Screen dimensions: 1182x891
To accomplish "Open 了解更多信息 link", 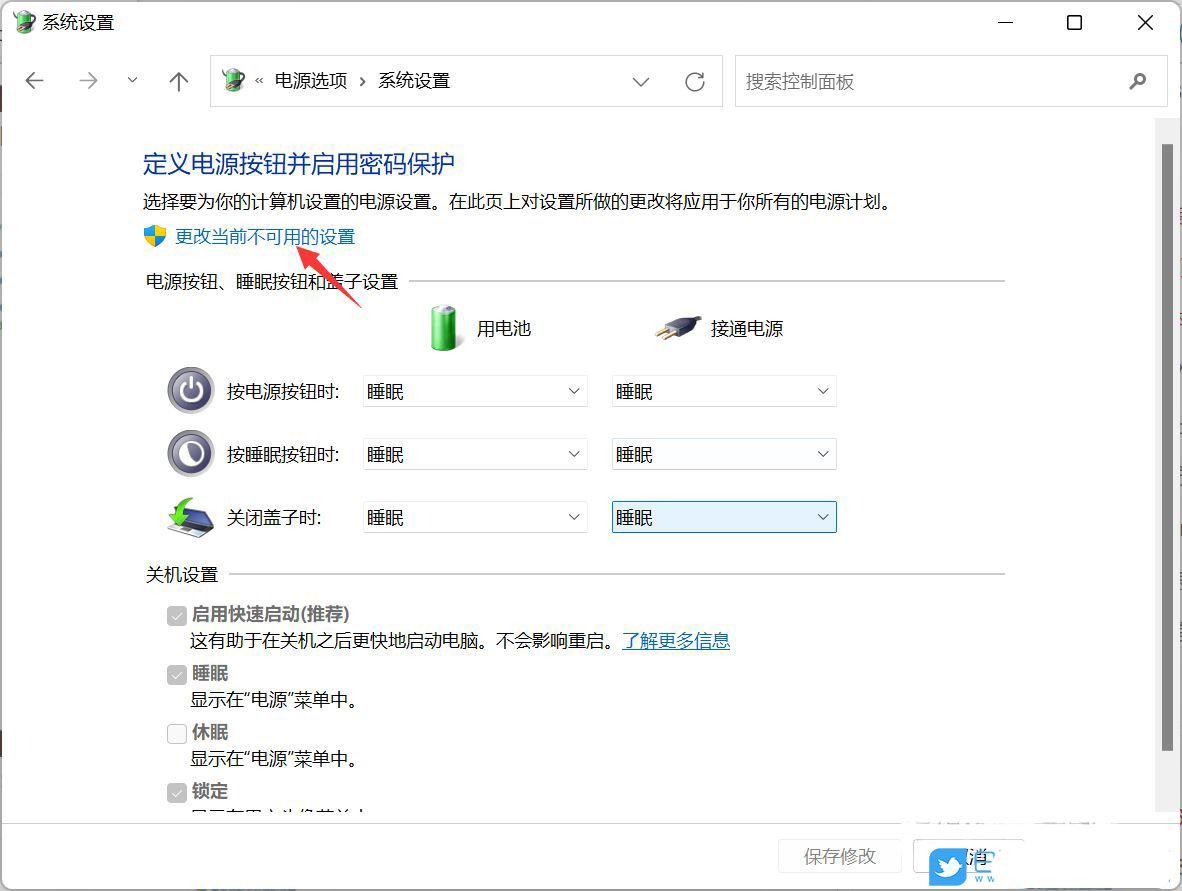I will click(676, 641).
